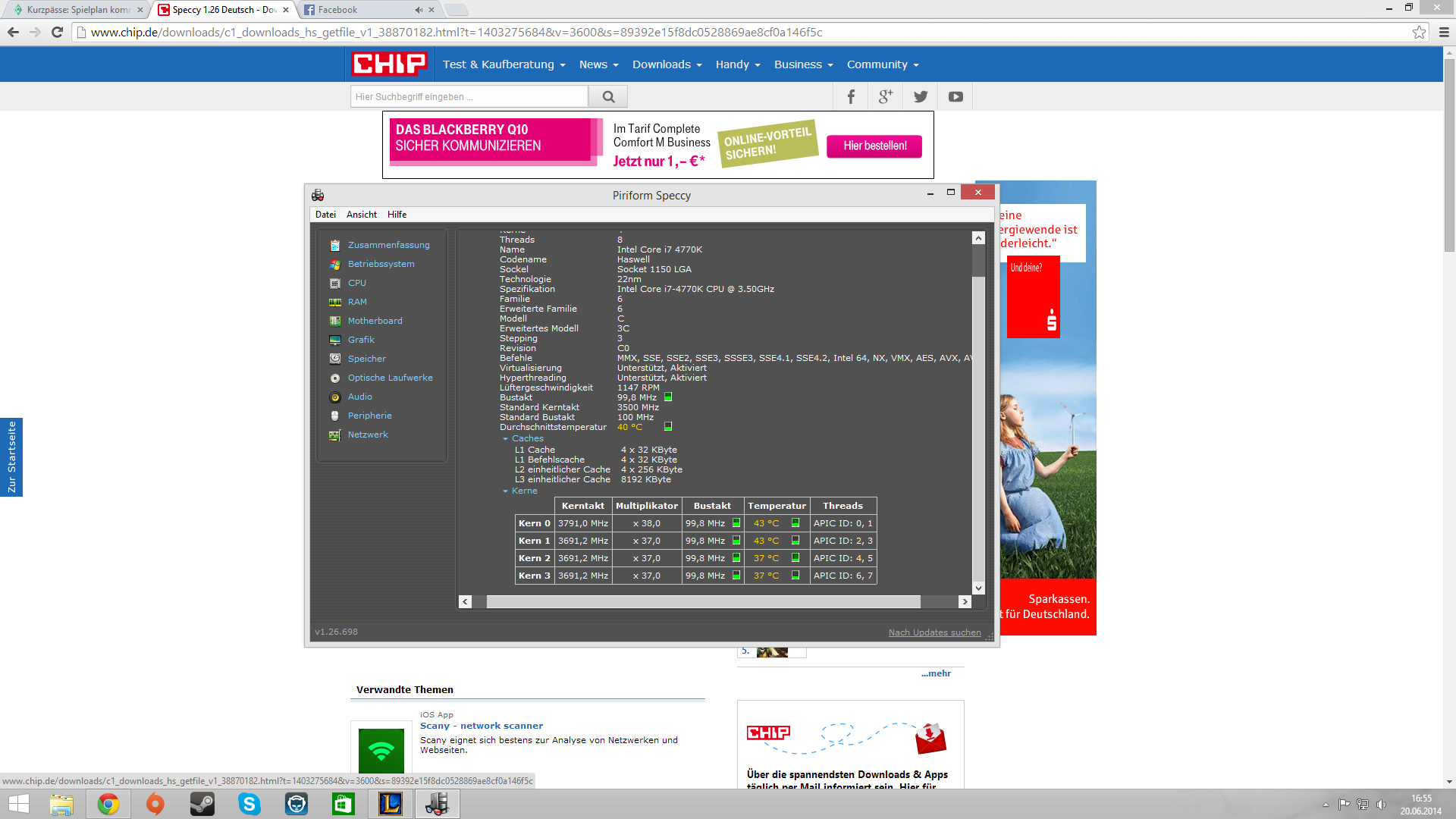Screen dimensions: 1456x819
Task: Toggle green indicator next to Durchschnittstemperatur
Action: 668,427
